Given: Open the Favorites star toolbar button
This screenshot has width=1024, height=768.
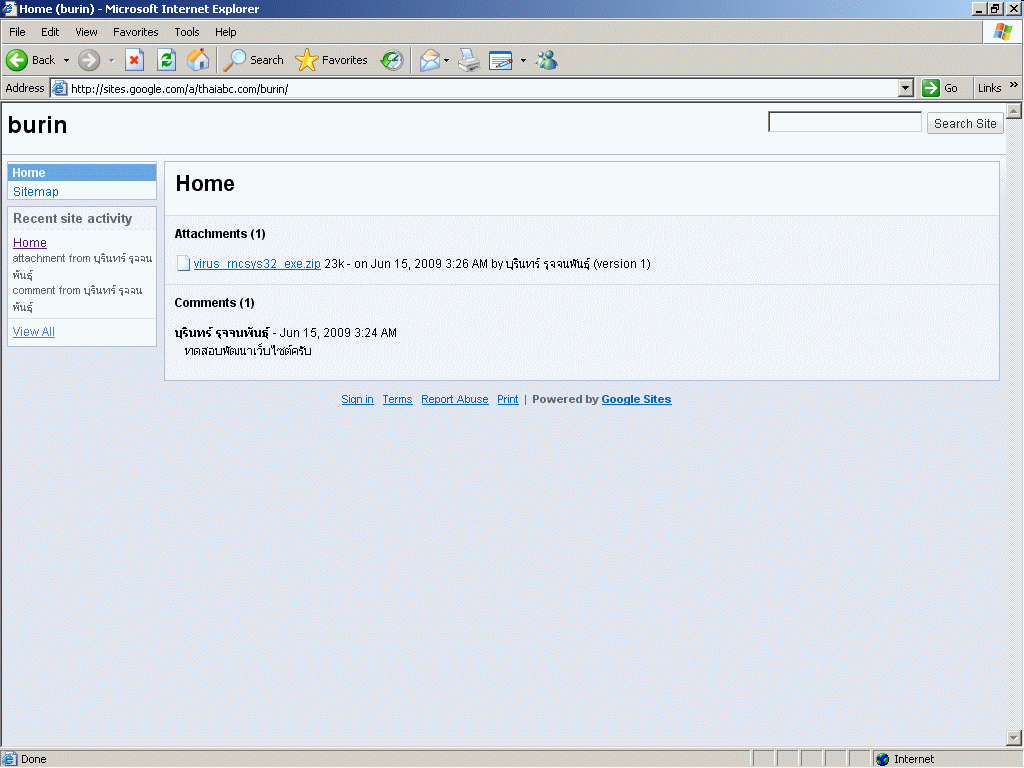Looking at the screenshot, I should pos(332,60).
